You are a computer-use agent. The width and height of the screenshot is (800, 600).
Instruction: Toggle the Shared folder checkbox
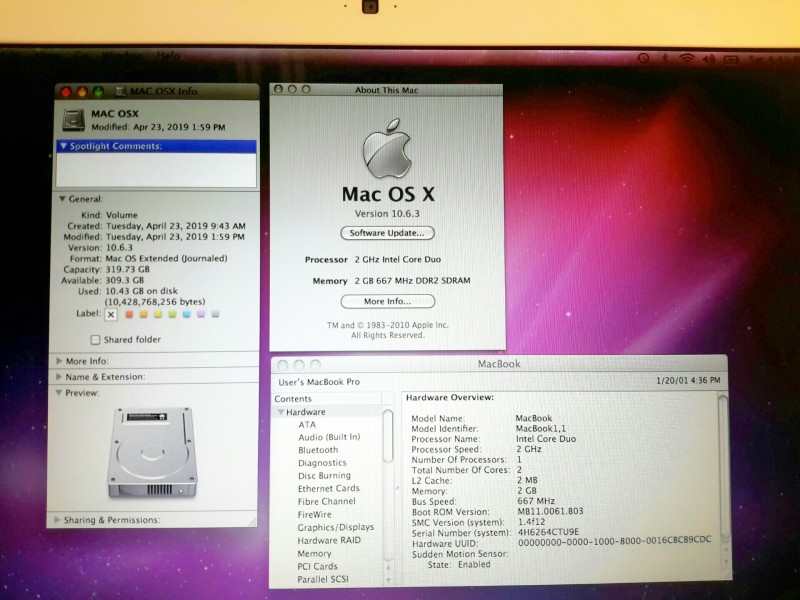95,340
